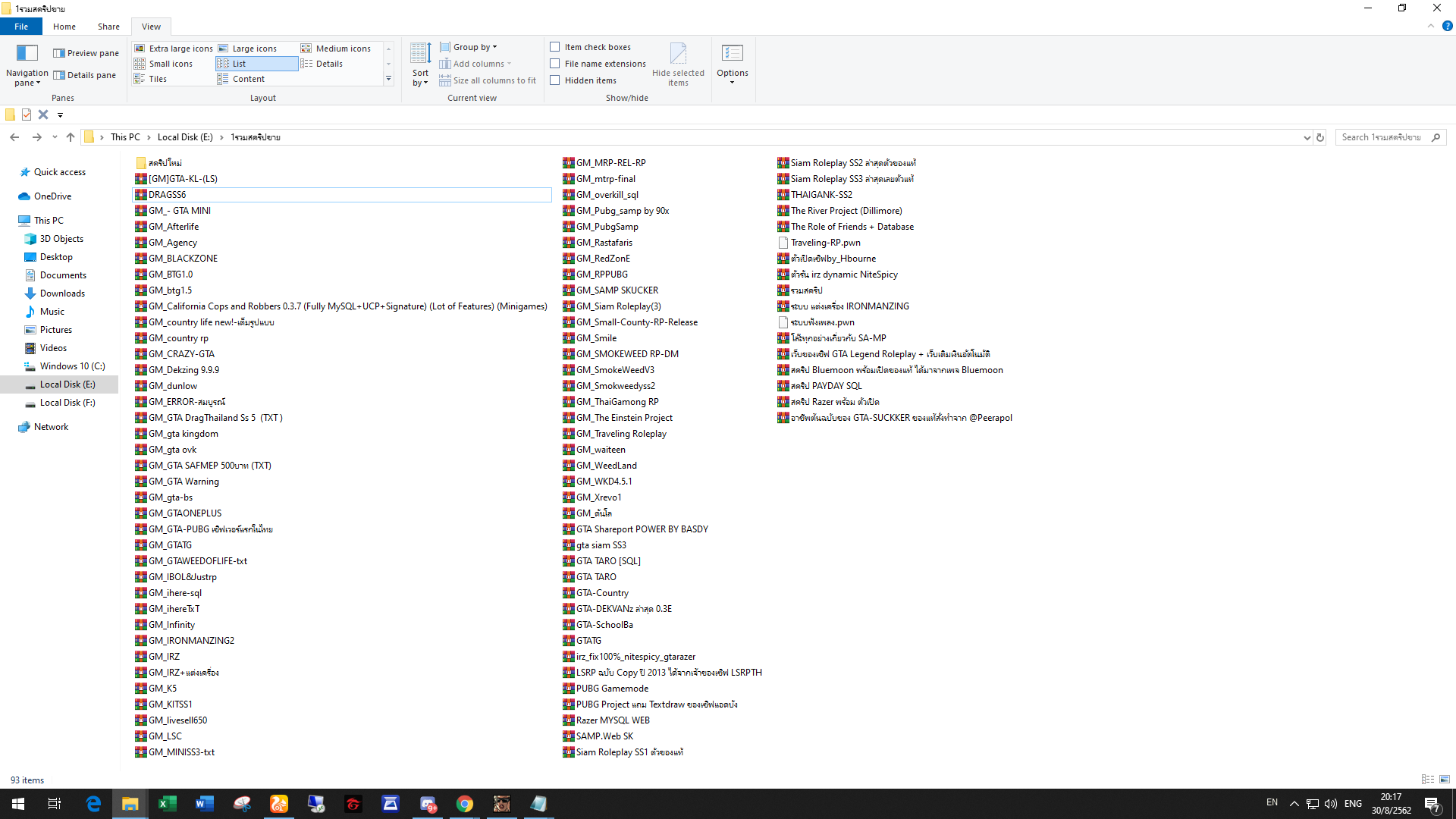This screenshot has height=819, width=1456.
Task: Open the Navigation pane dropdown button
Action: click(27, 65)
